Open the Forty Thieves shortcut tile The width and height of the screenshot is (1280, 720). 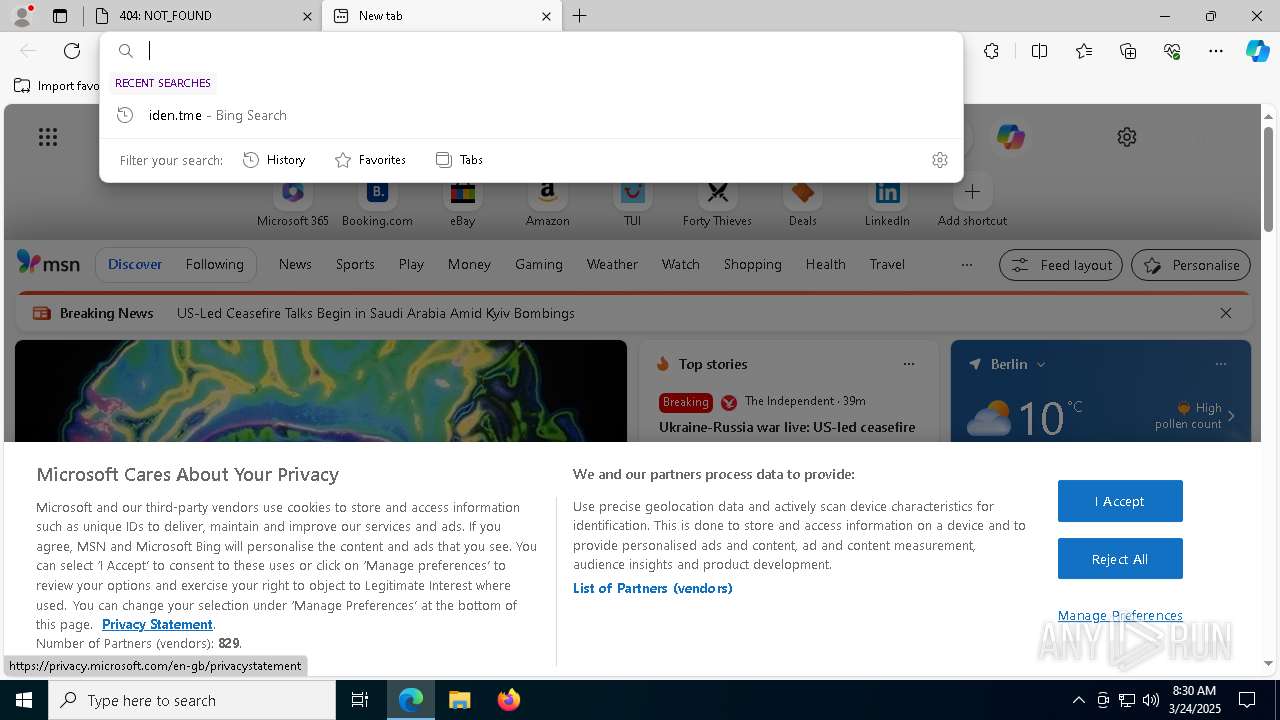[717, 203]
